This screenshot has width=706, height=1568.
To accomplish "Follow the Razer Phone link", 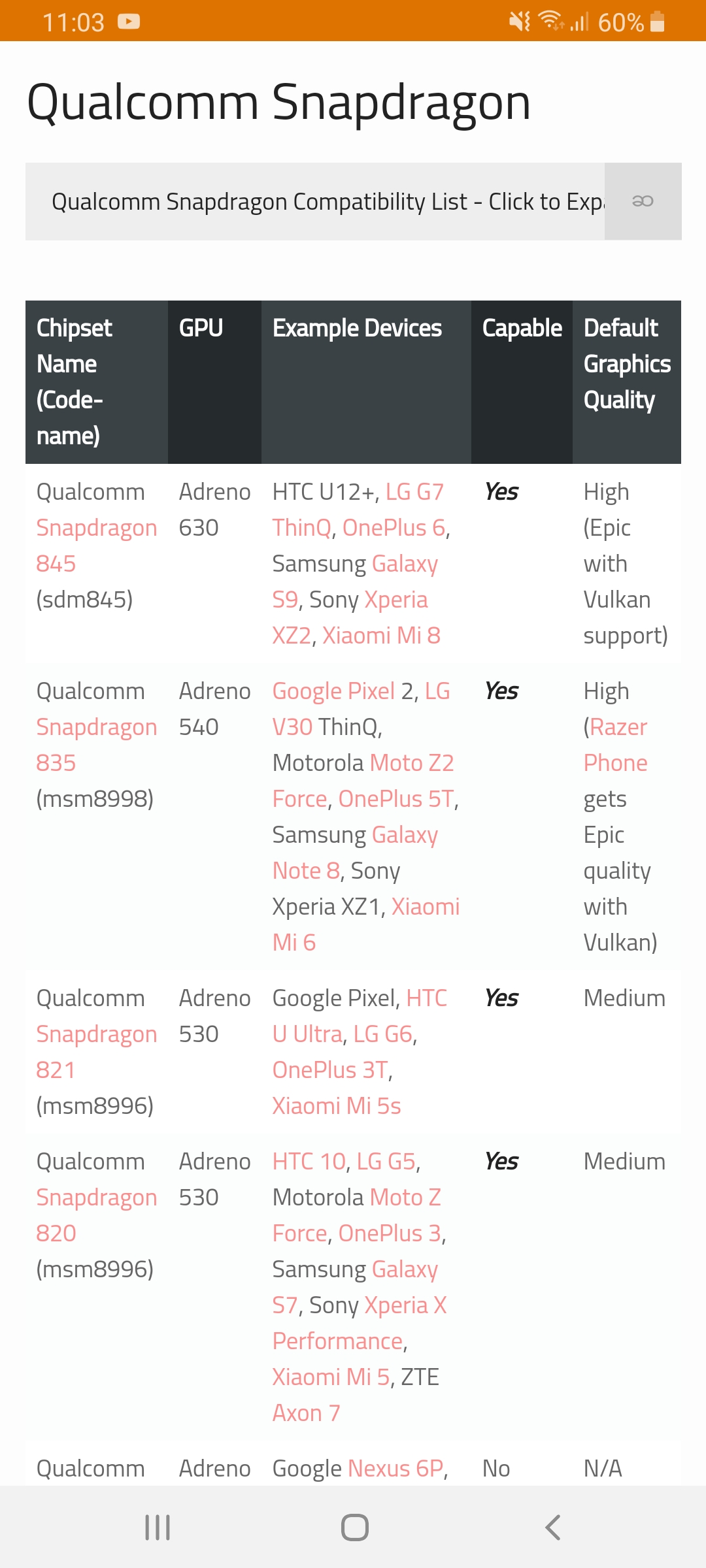I will pyautogui.click(x=616, y=745).
